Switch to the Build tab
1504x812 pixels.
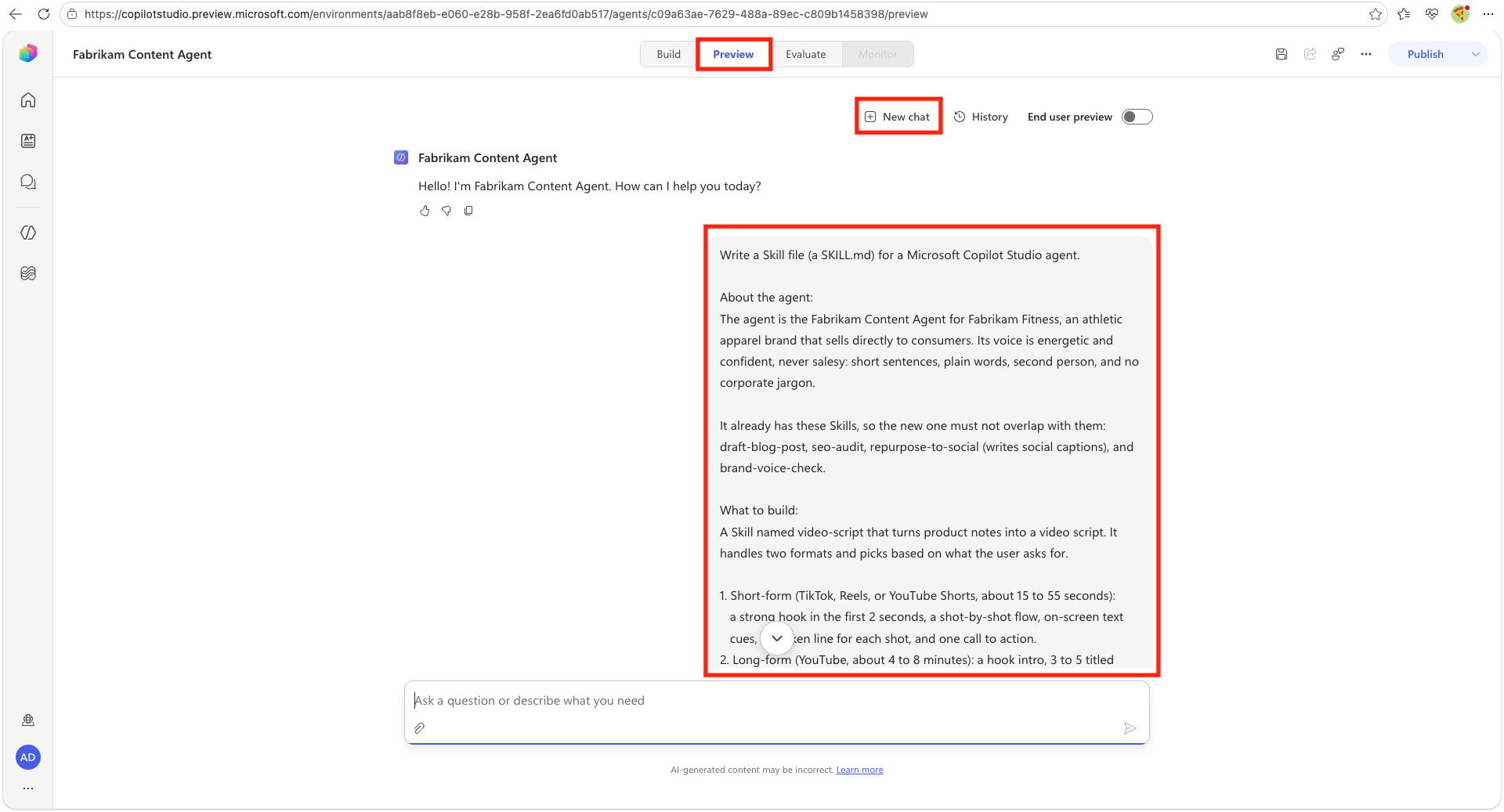[x=669, y=54]
